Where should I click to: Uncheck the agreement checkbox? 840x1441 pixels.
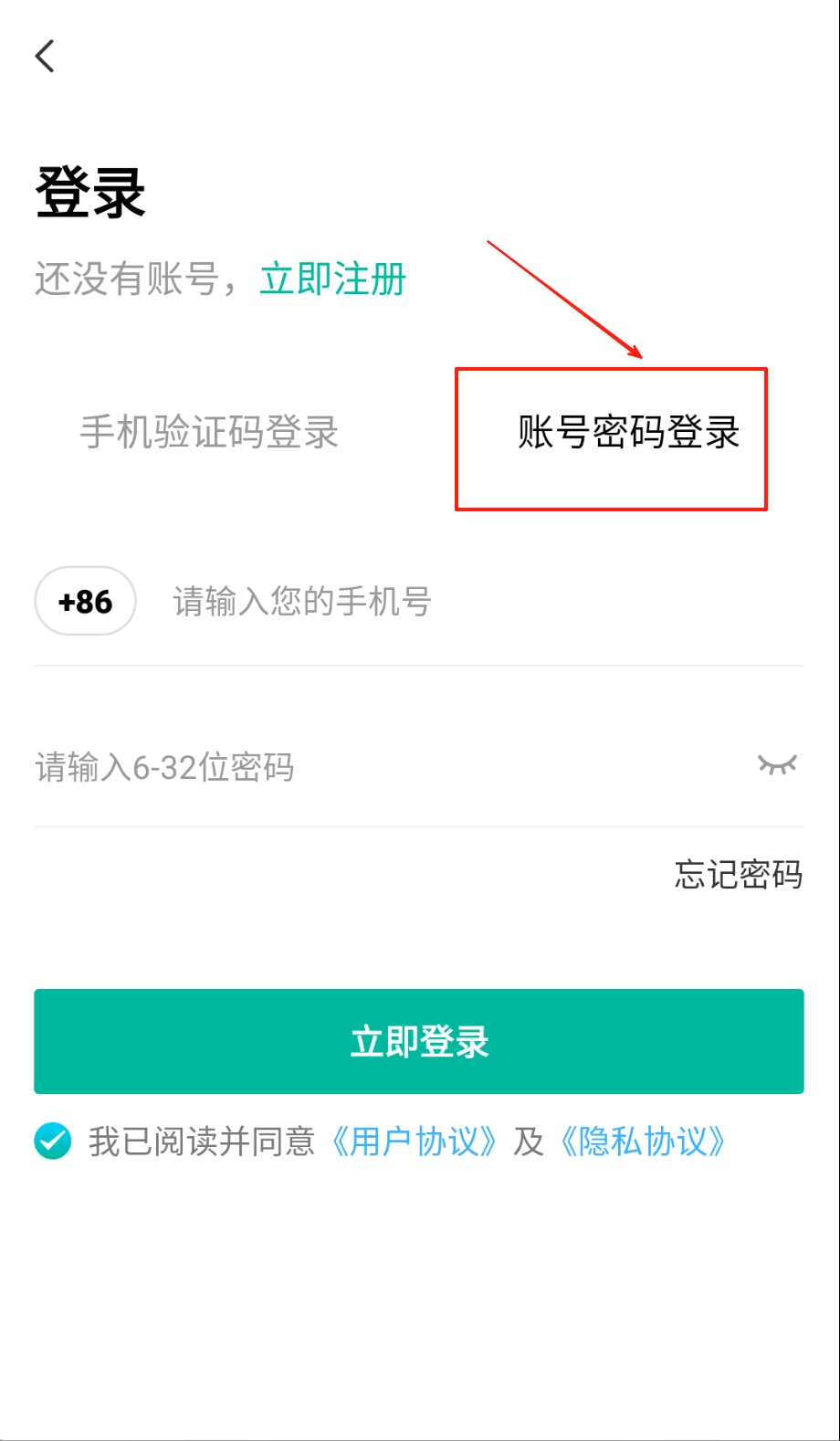click(53, 1141)
